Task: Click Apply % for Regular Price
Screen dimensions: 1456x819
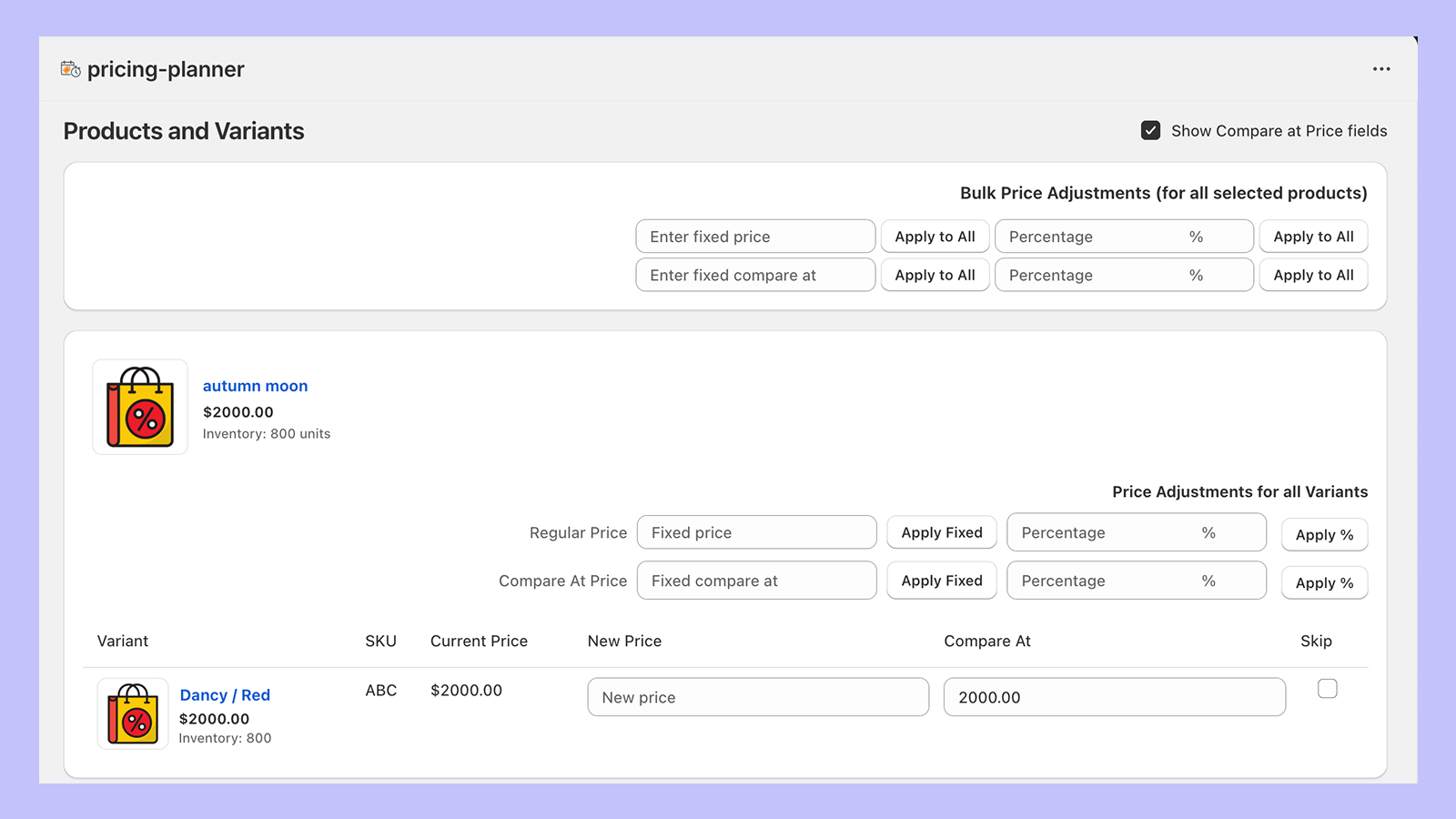Action: 1324,534
